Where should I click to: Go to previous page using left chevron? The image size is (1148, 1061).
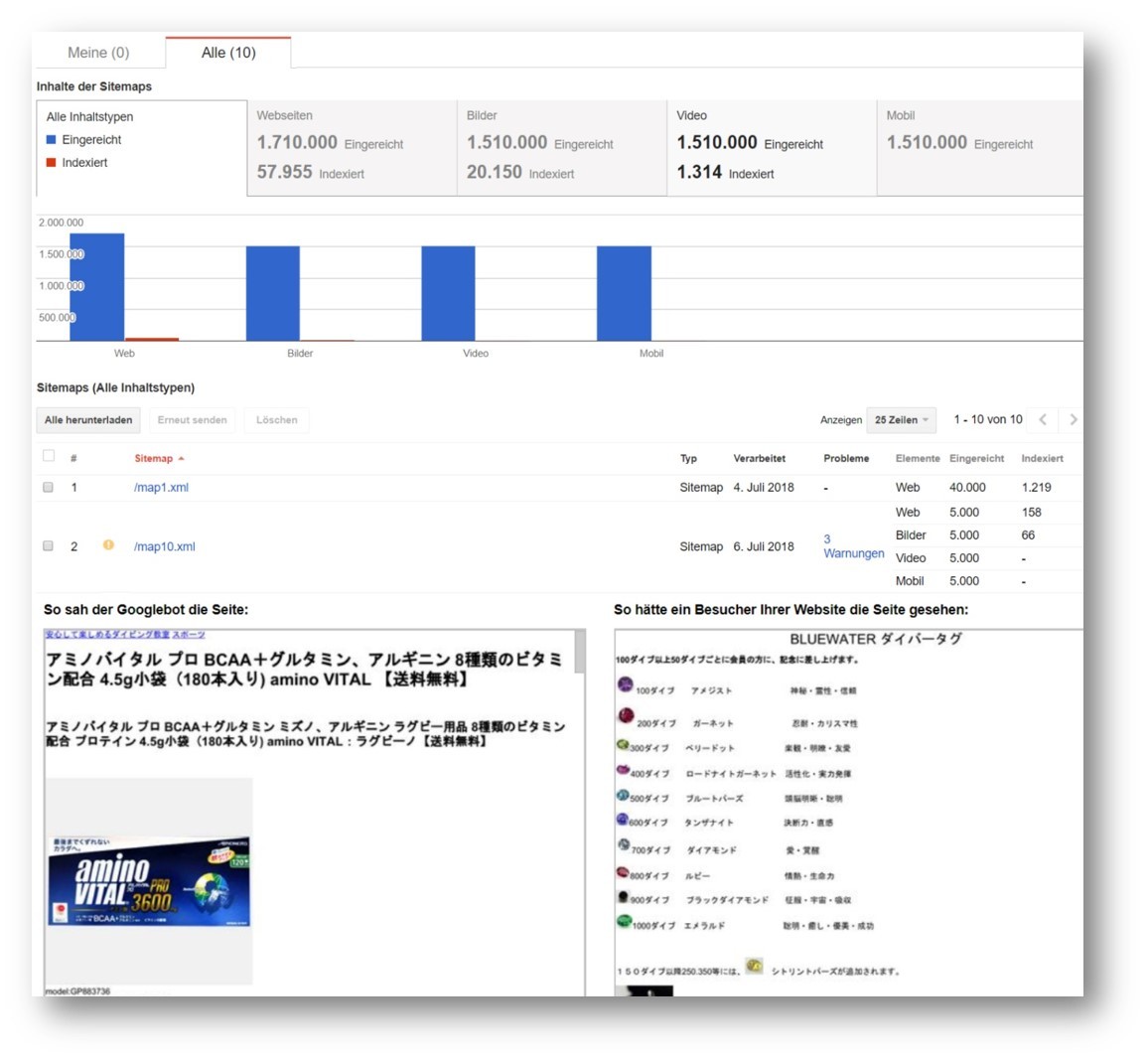(x=1043, y=419)
